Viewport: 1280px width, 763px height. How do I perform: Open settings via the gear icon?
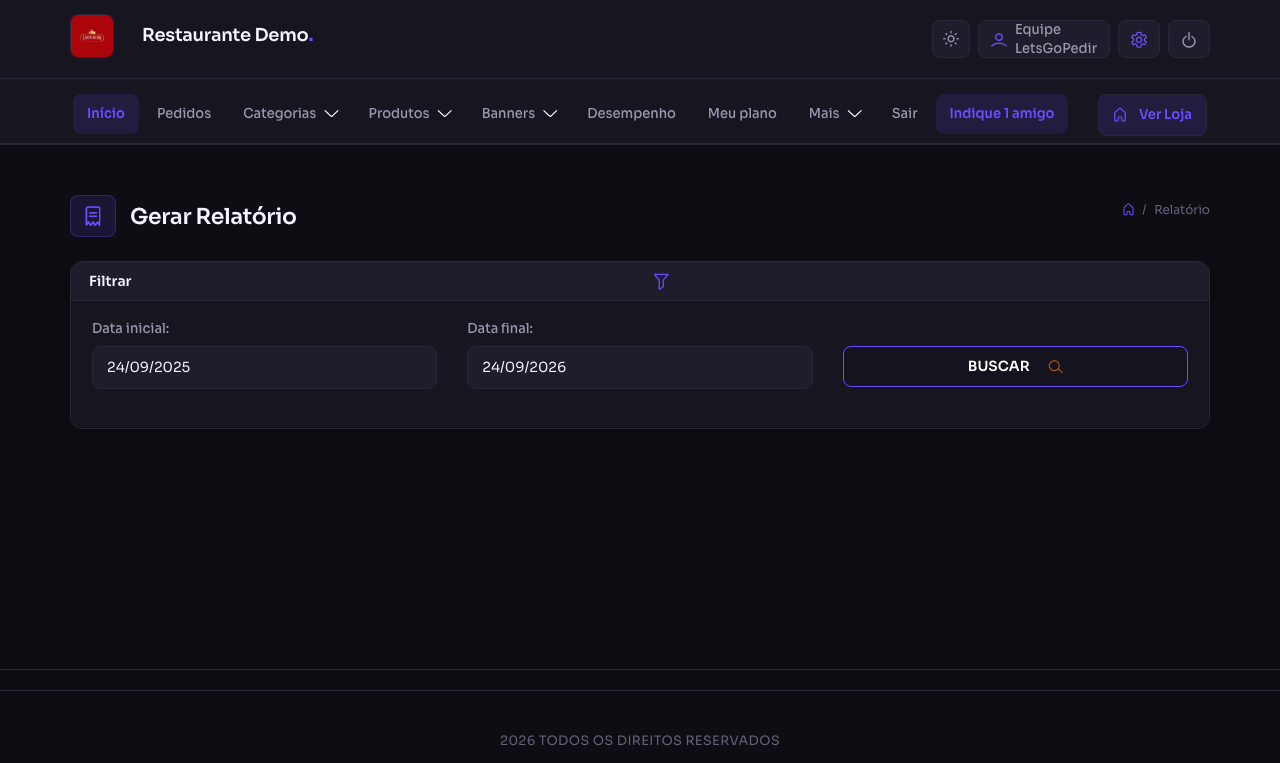(1139, 39)
